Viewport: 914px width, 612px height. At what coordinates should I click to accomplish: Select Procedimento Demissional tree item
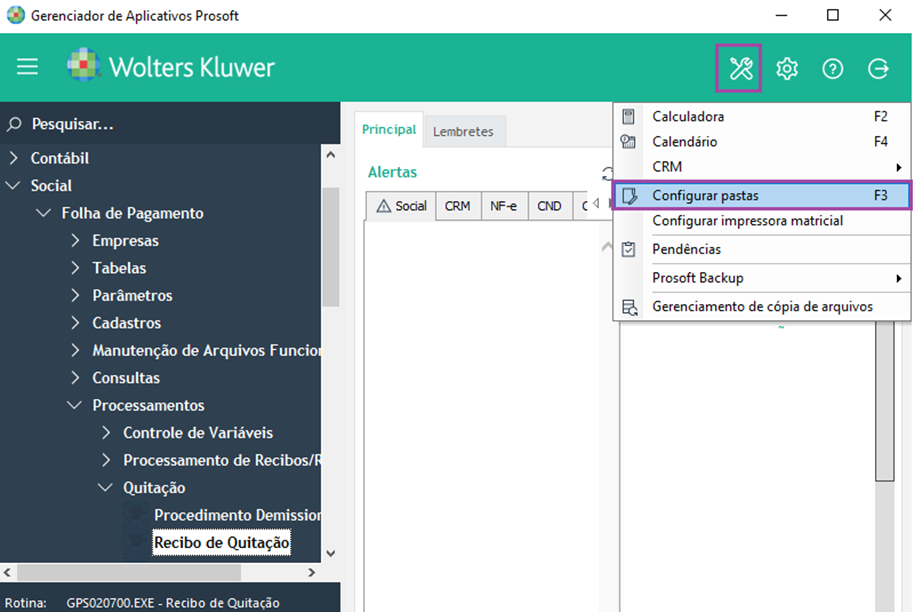pyautogui.click(x=237, y=515)
